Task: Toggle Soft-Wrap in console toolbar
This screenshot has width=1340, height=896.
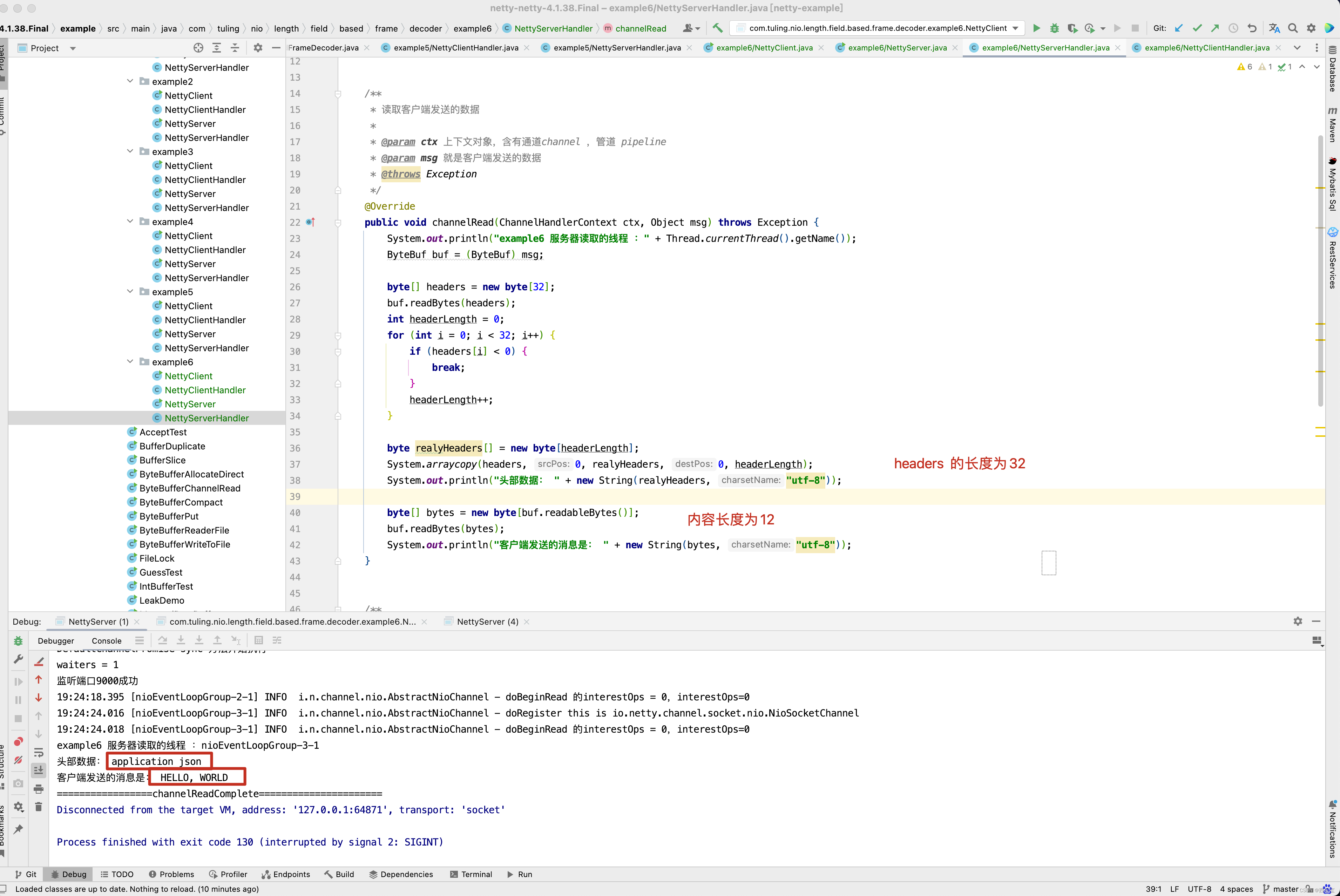Action: click(38, 753)
